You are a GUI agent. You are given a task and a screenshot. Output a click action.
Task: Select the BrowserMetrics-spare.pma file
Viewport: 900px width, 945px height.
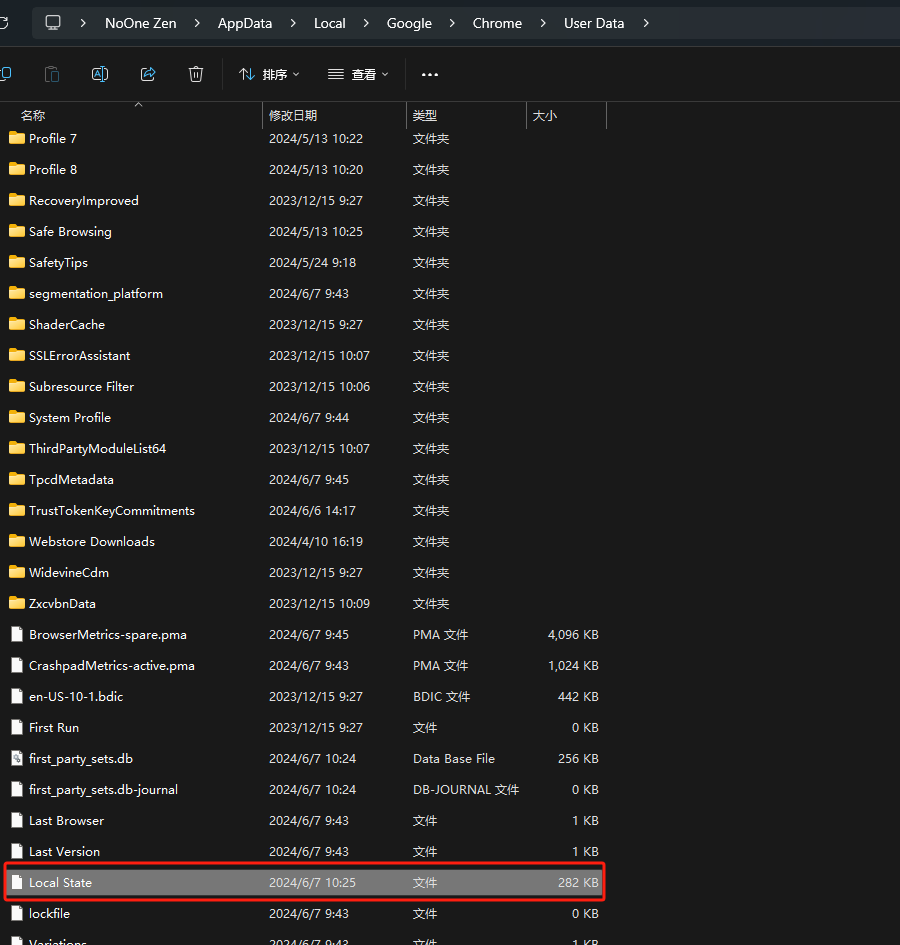107,635
